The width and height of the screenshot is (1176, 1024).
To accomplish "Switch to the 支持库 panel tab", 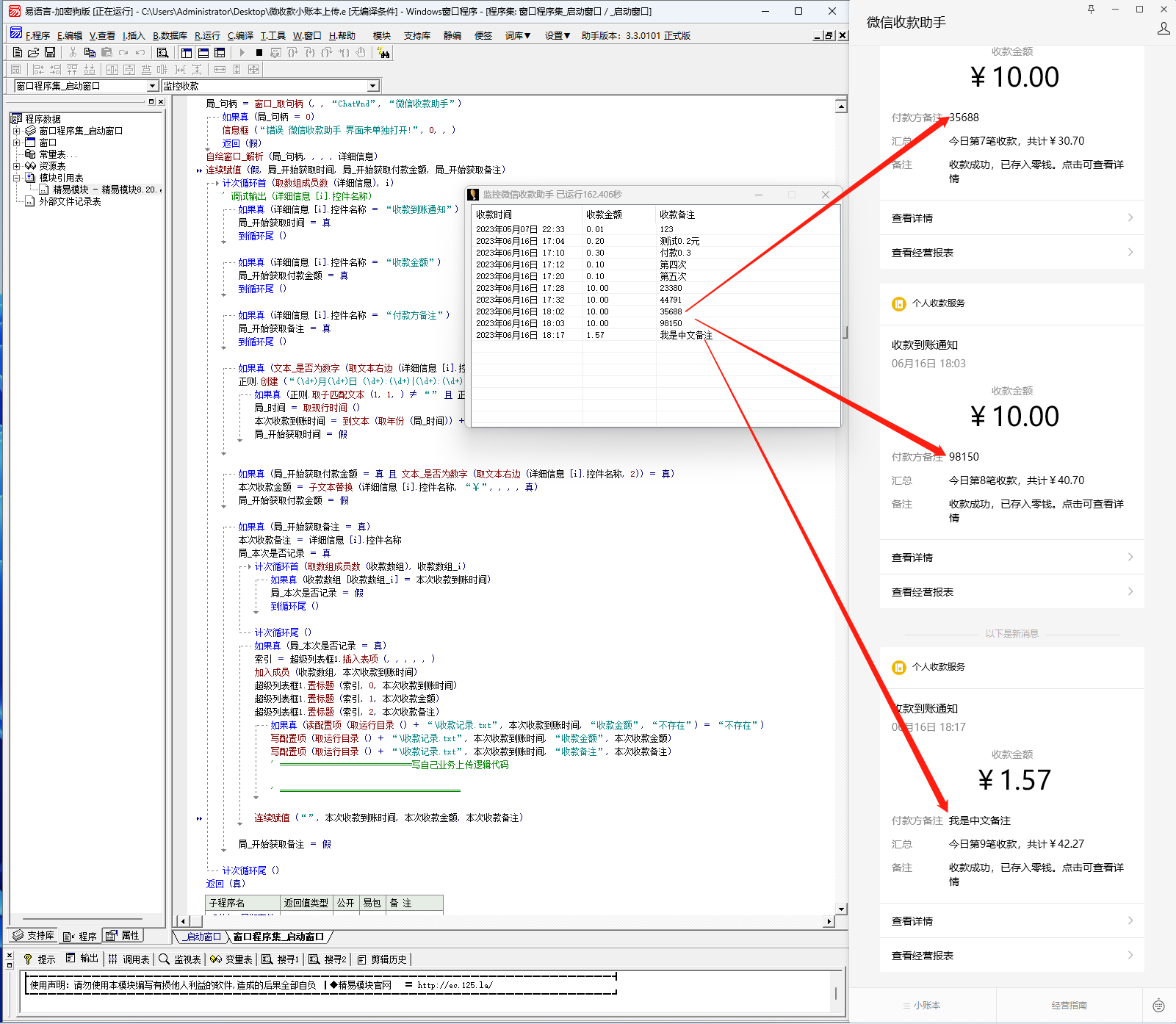I will click(x=34, y=935).
